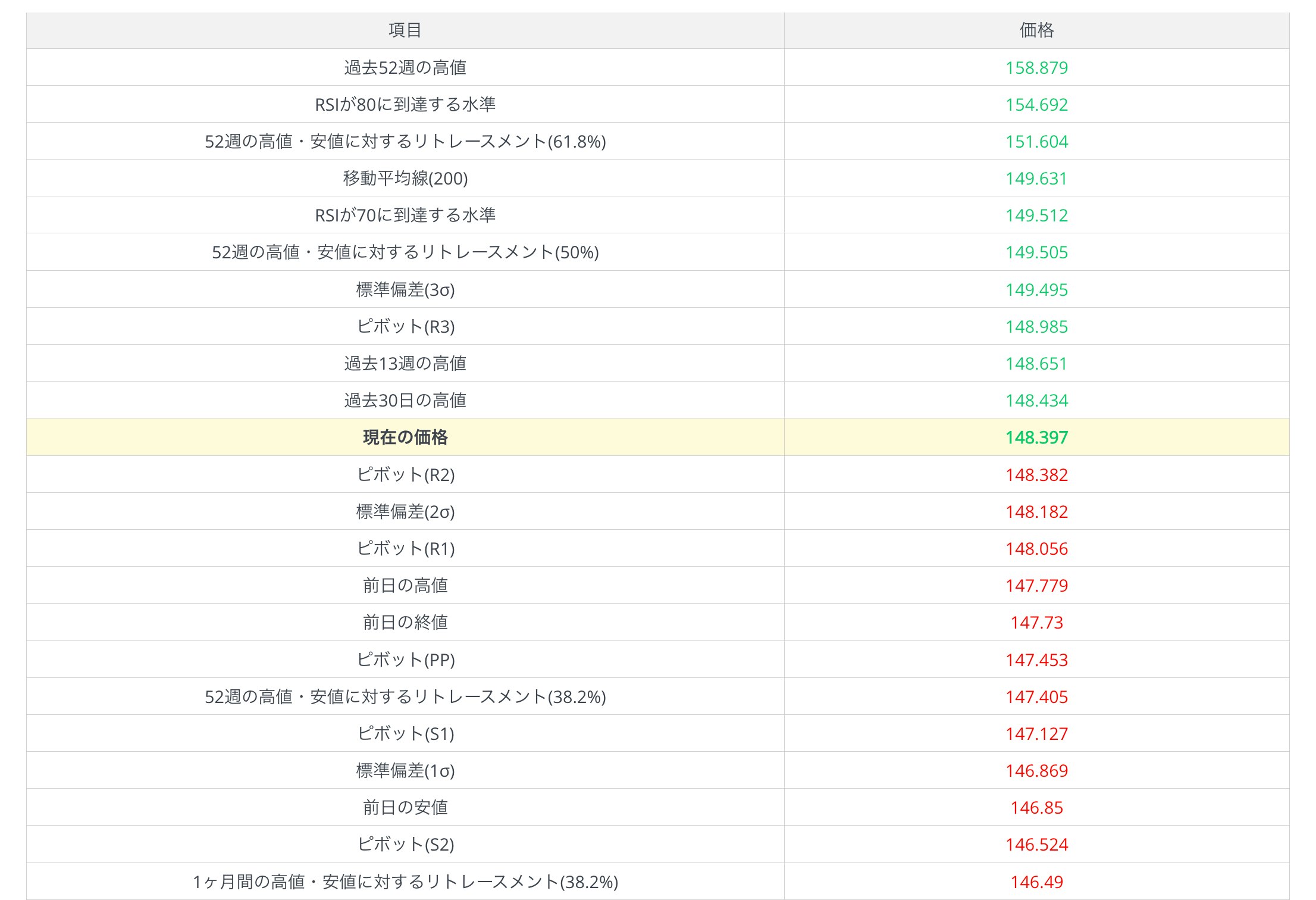Click the 前日の高値 label
This screenshot has height=900, width=1316.
(405, 585)
